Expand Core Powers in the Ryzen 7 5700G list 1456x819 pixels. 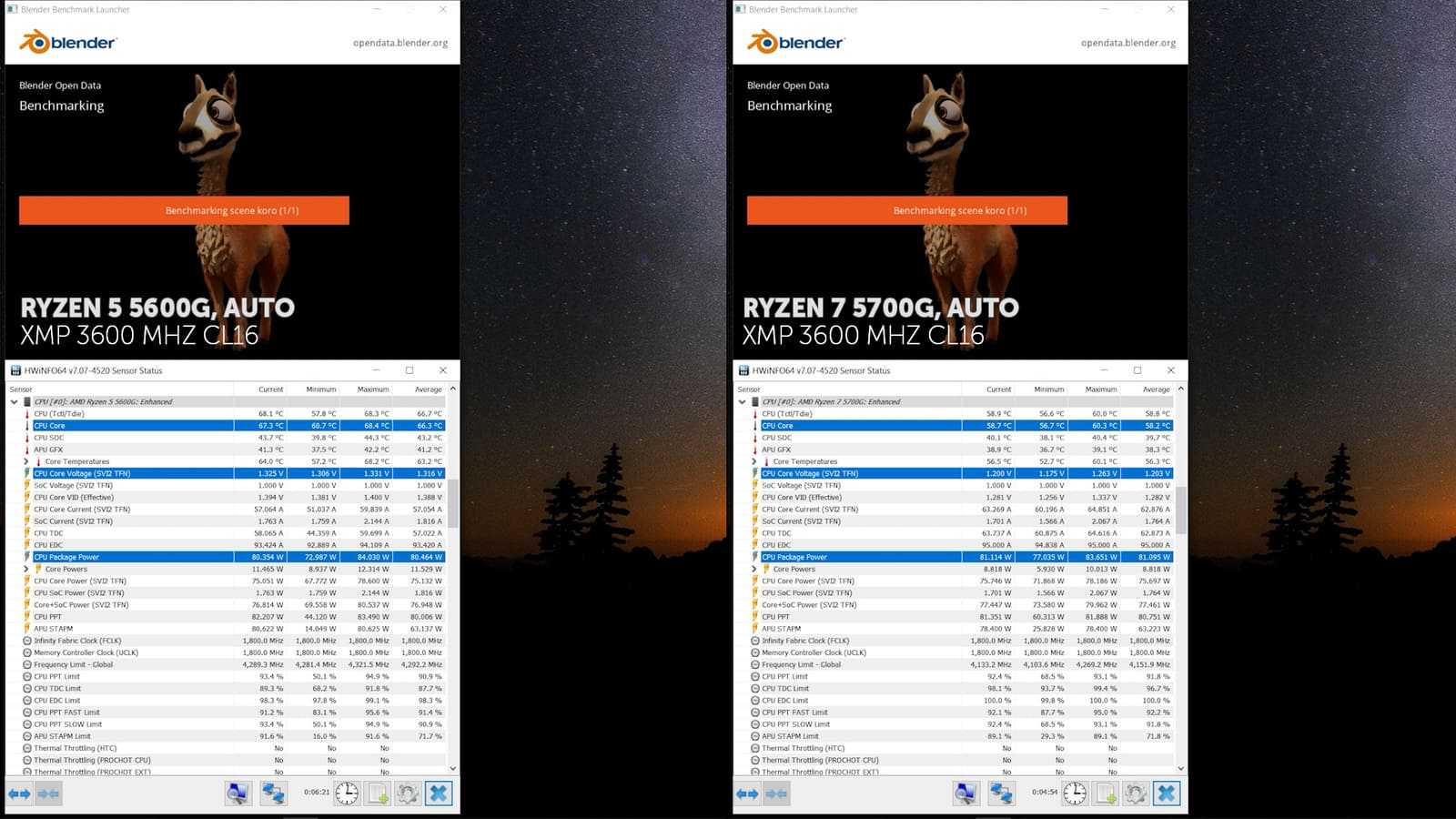[x=753, y=569]
